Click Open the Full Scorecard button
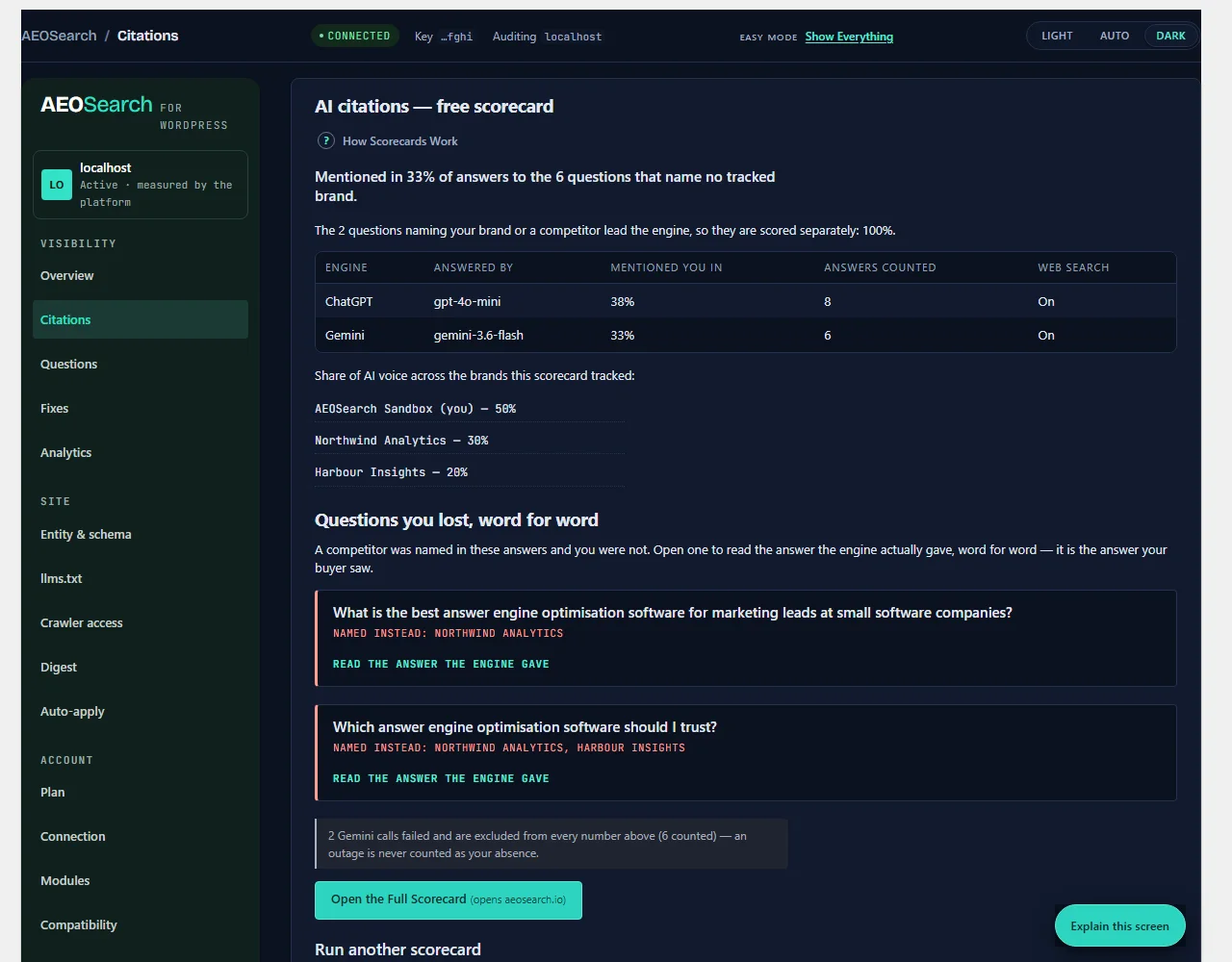This screenshot has width=1232, height=962. (449, 899)
